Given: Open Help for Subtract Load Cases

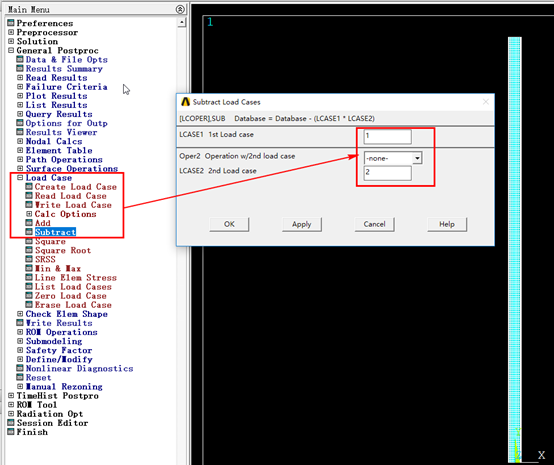Looking at the screenshot, I should pos(447,224).
